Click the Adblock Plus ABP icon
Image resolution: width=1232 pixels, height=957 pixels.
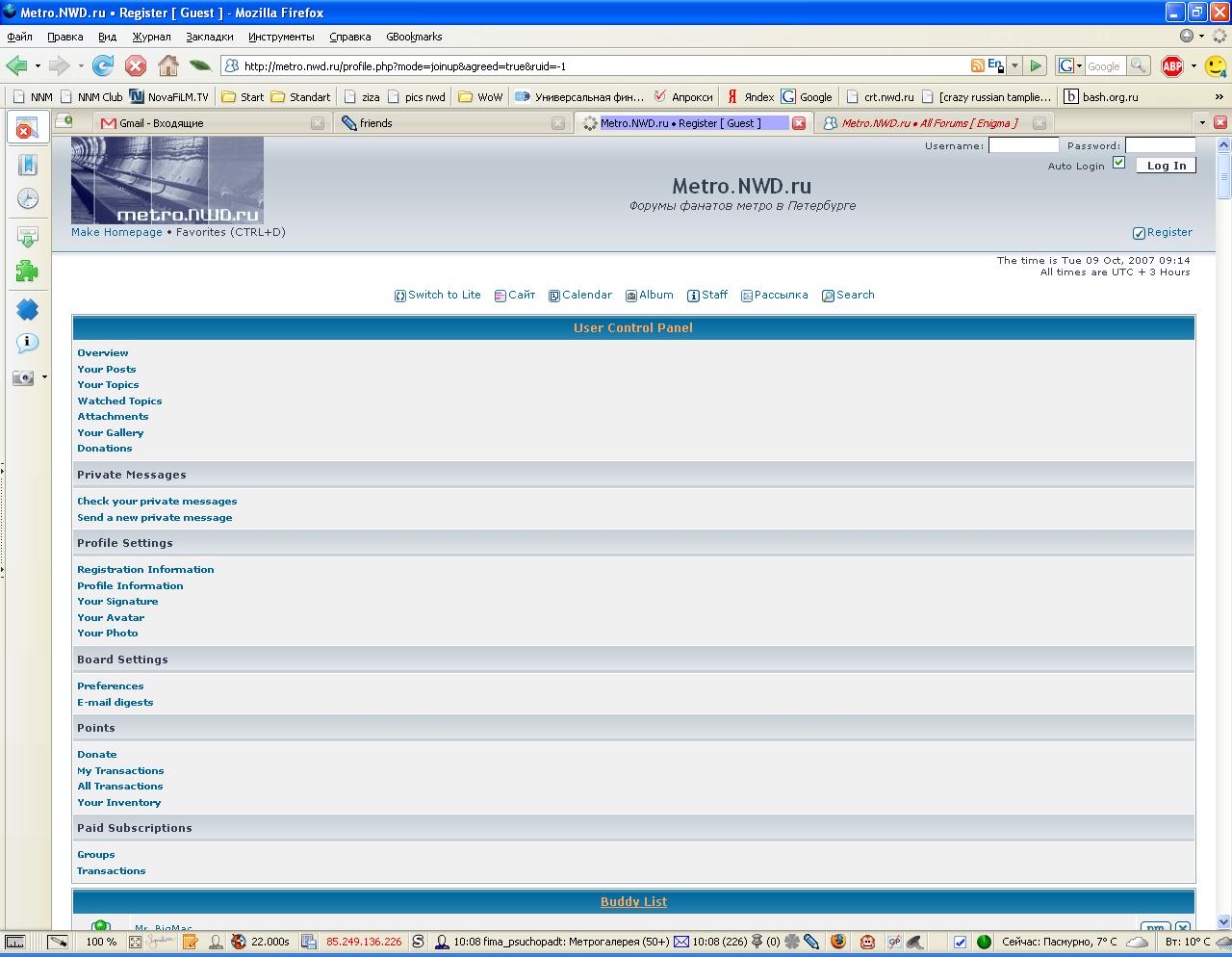(x=1171, y=65)
